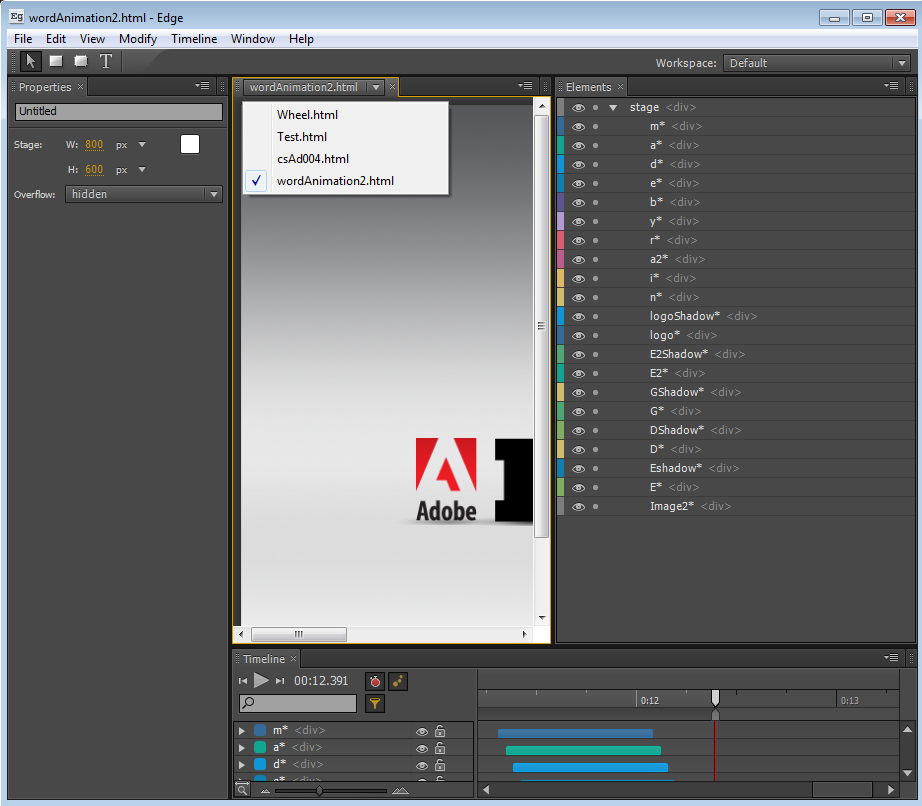Image resolution: width=922 pixels, height=806 pixels.
Task: Click the timeline zoom-to-fit magnifier icon
Action: (x=242, y=790)
